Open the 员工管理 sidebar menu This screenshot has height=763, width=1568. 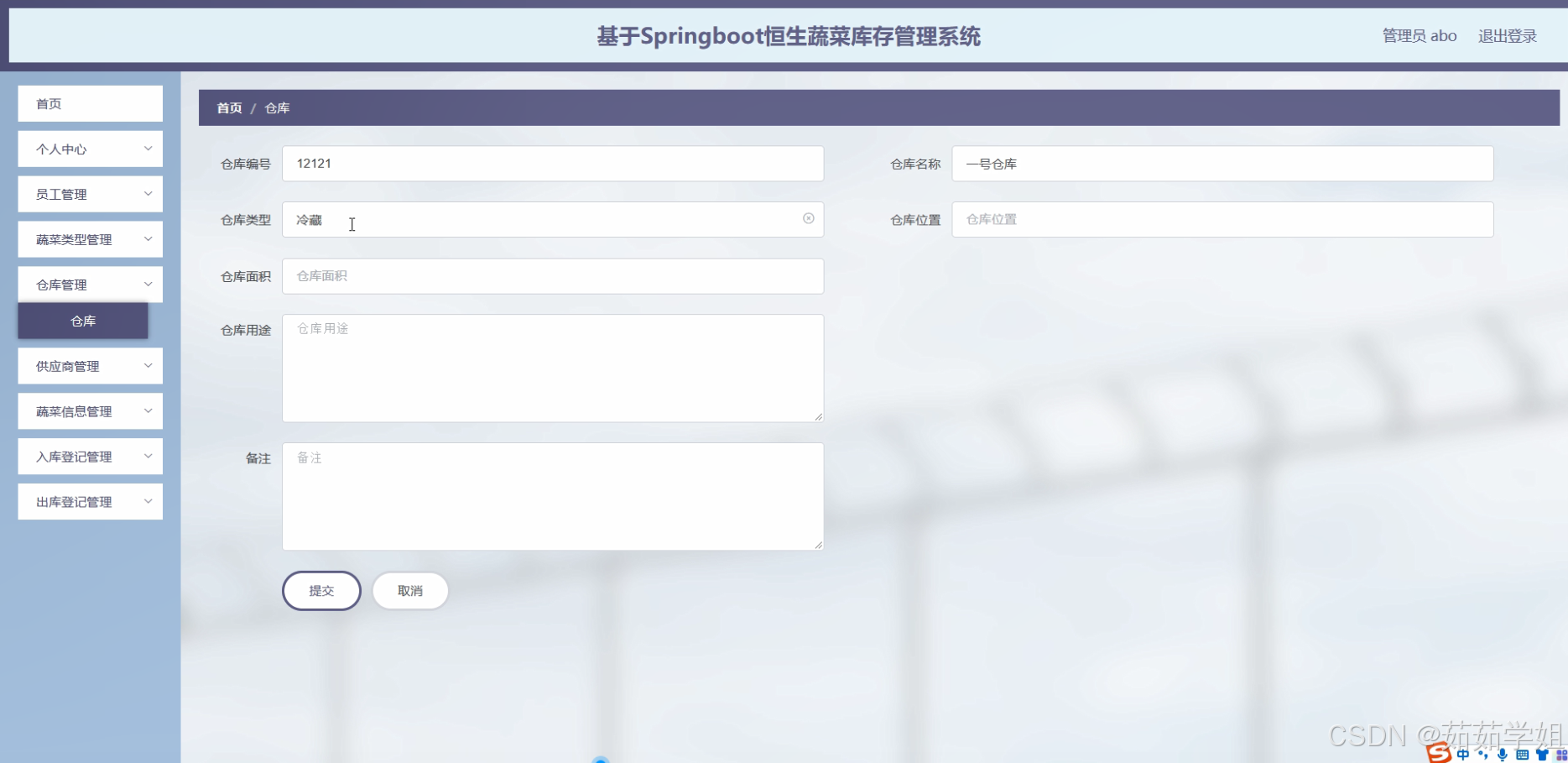click(91, 194)
